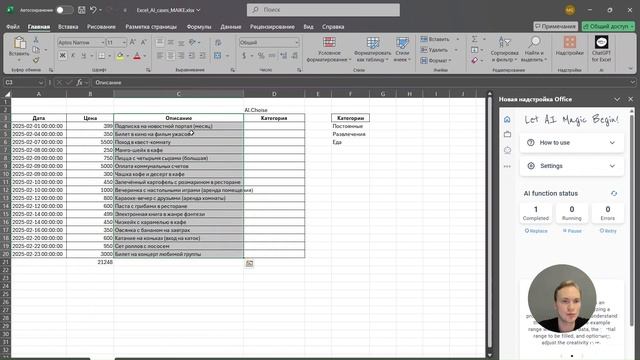The height and width of the screenshot is (360, 640).
Task: Click the merge and center icon
Action: click(218, 56)
